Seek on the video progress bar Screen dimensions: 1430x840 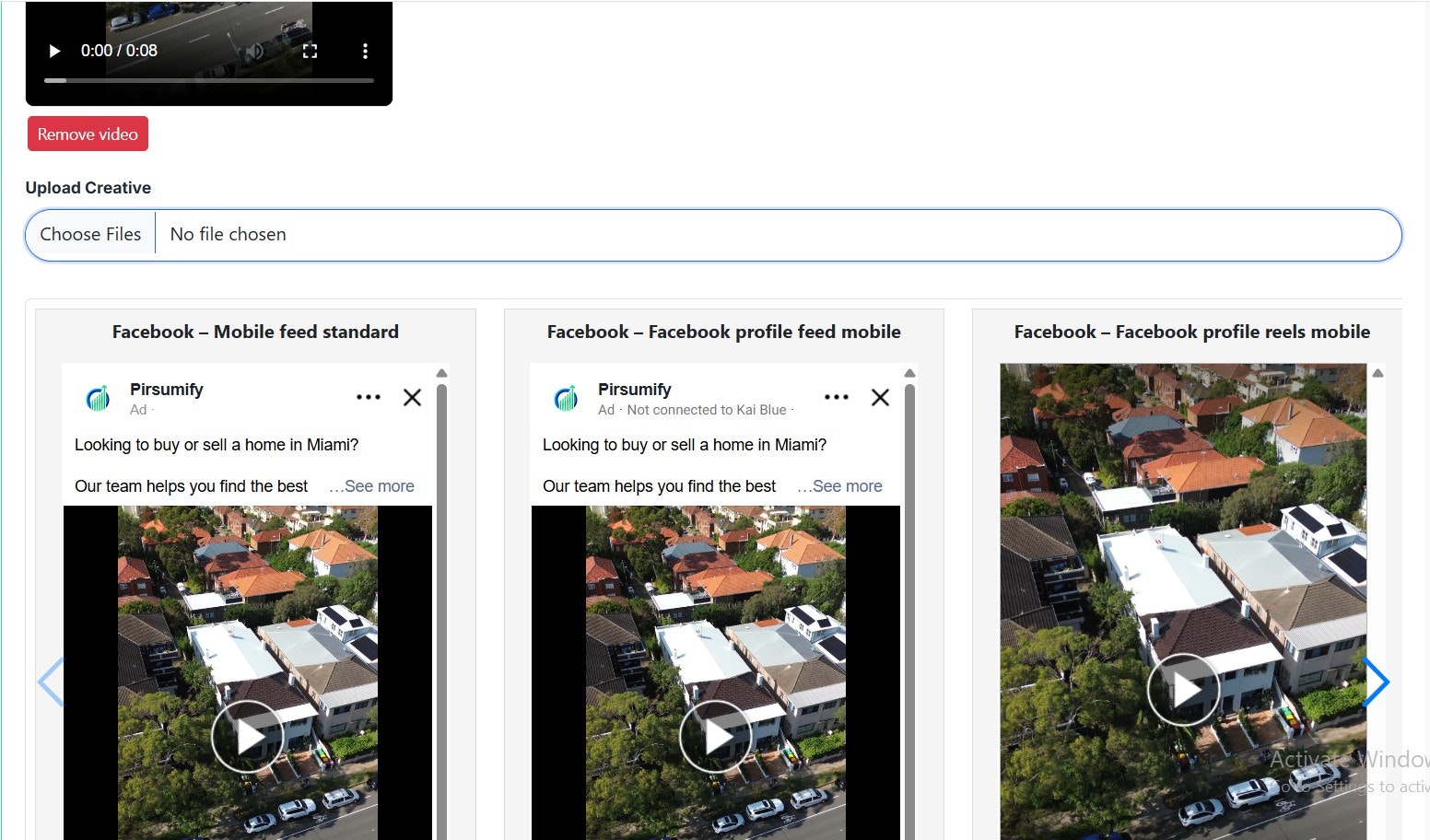tap(209, 80)
